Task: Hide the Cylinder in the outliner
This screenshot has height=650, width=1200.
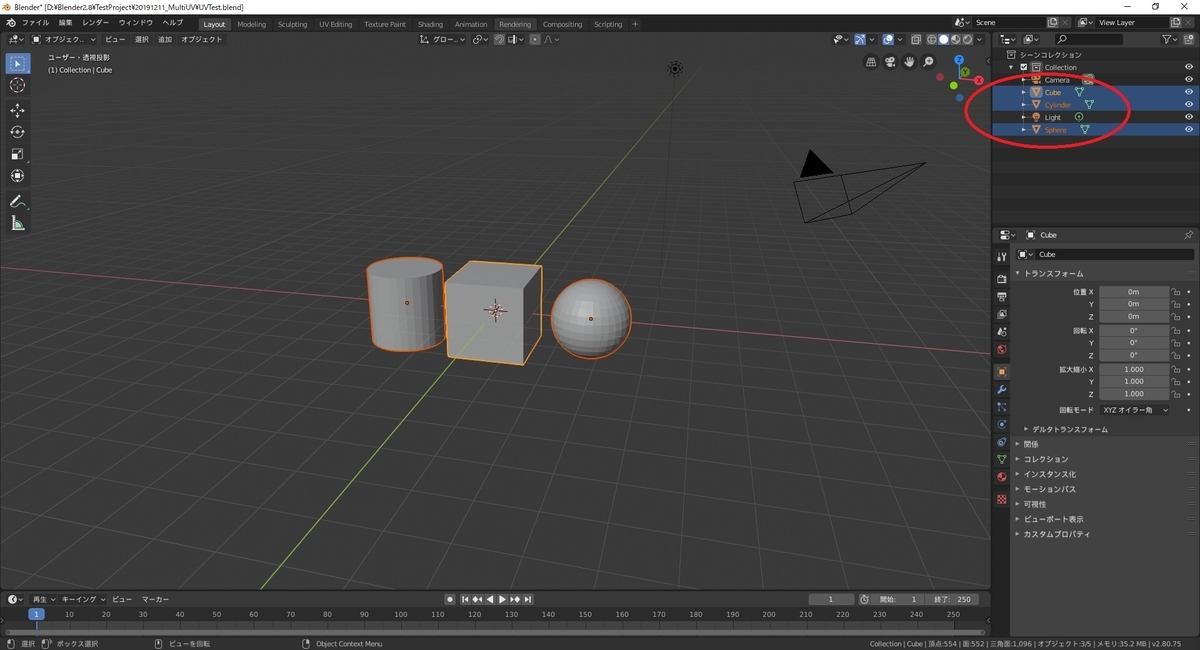Action: pyautogui.click(x=1189, y=105)
